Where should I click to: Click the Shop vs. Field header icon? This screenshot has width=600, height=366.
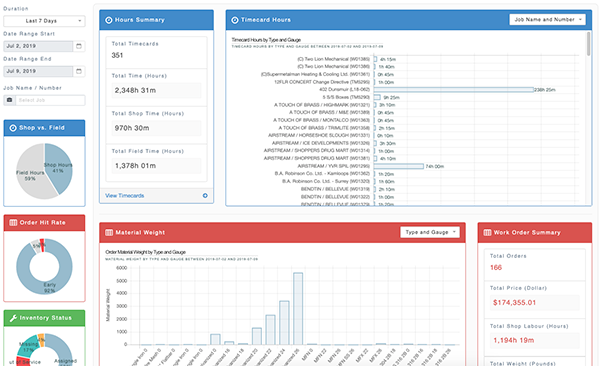click(x=13, y=128)
